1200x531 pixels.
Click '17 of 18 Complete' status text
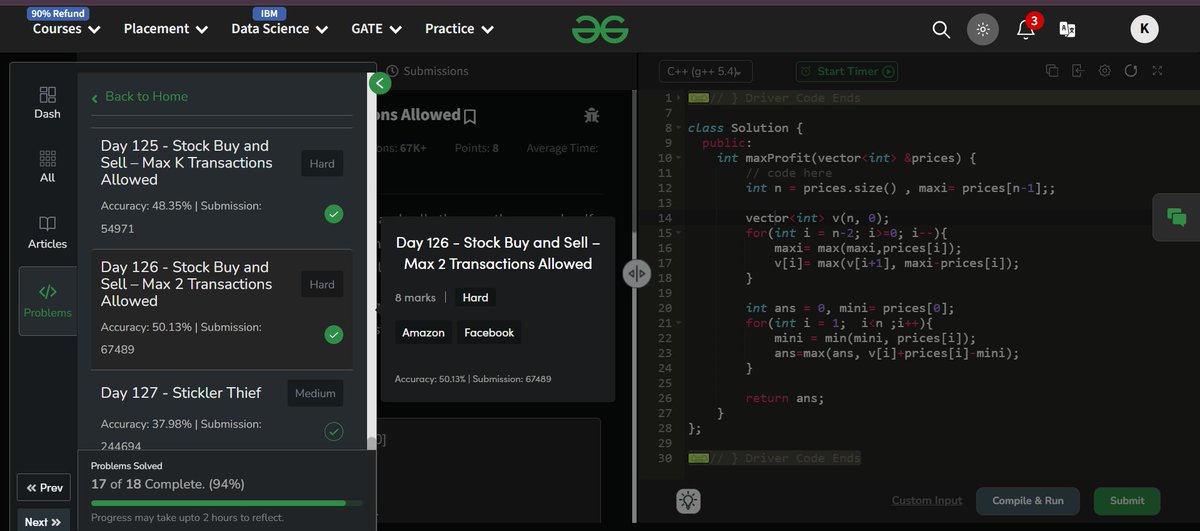168,484
